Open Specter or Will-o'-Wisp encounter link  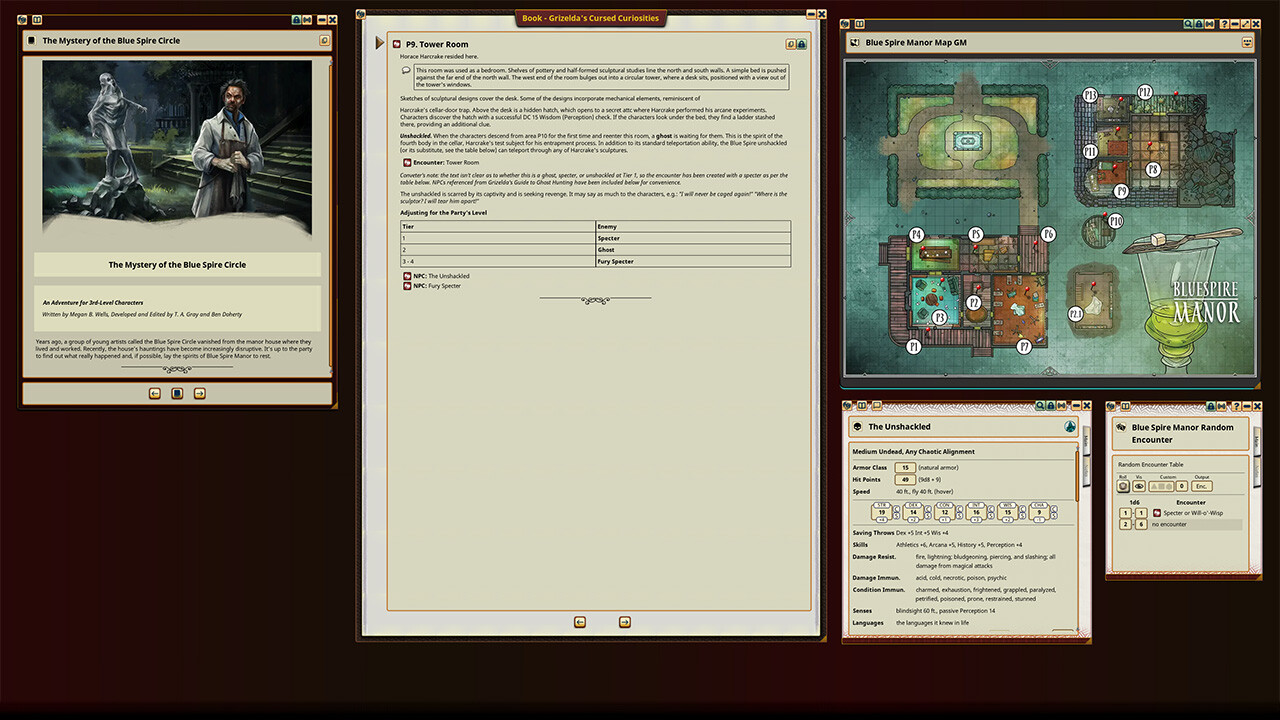click(x=1157, y=512)
